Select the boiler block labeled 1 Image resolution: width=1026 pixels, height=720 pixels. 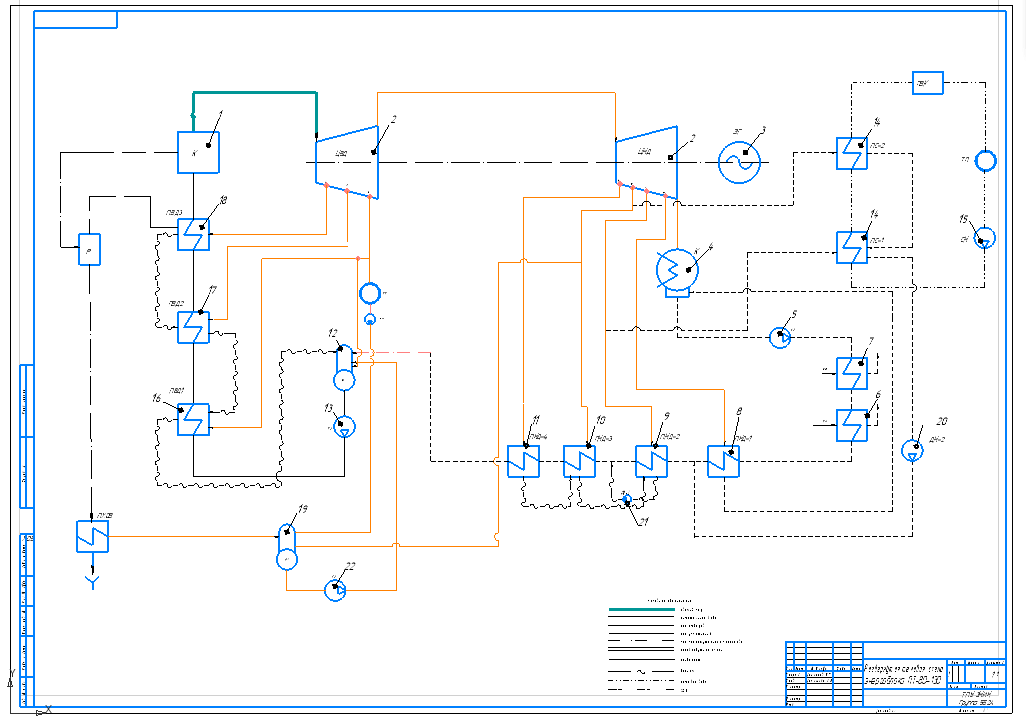pos(198,153)
